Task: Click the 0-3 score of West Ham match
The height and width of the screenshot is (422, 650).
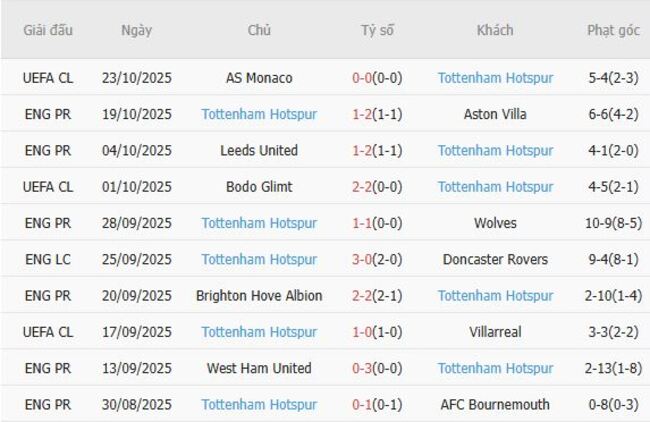Action: [x=365, y=368]
